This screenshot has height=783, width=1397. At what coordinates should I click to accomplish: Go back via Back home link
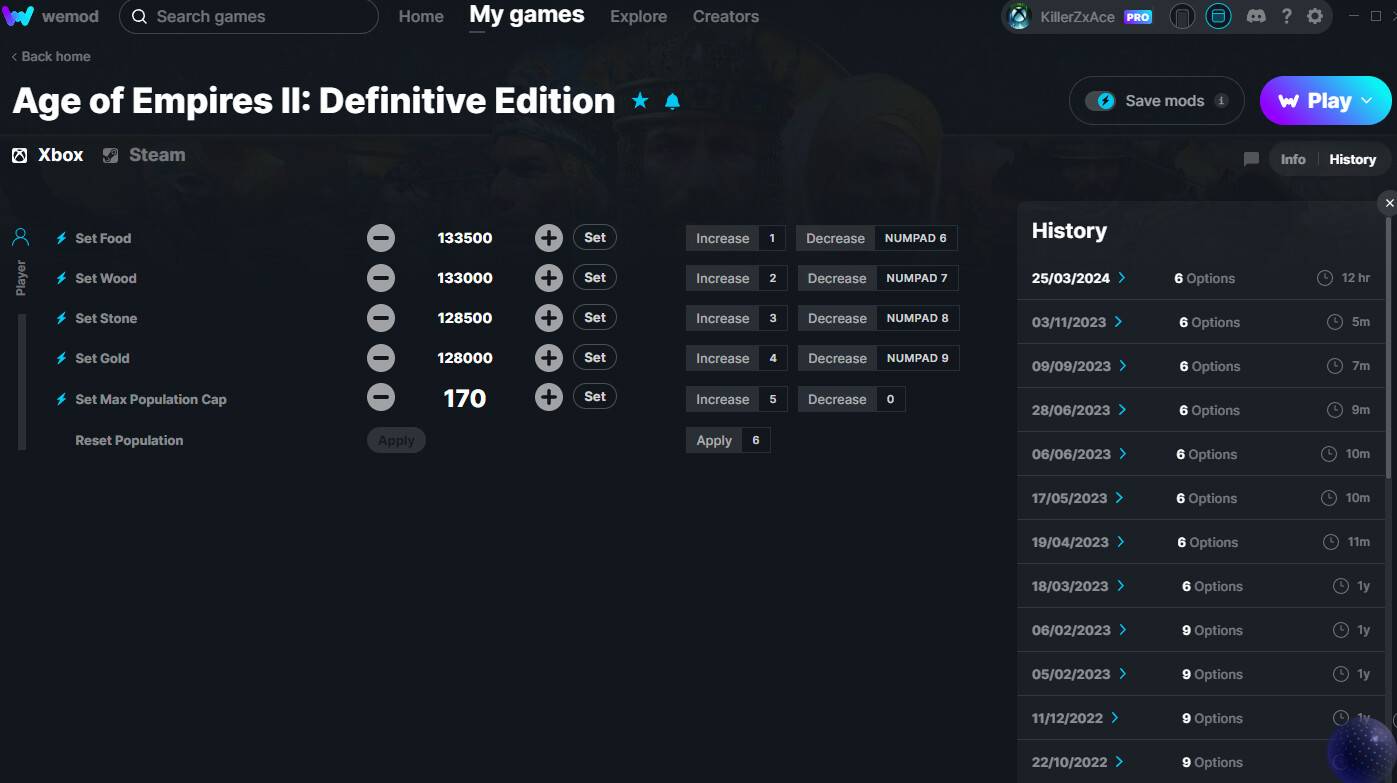51,56
